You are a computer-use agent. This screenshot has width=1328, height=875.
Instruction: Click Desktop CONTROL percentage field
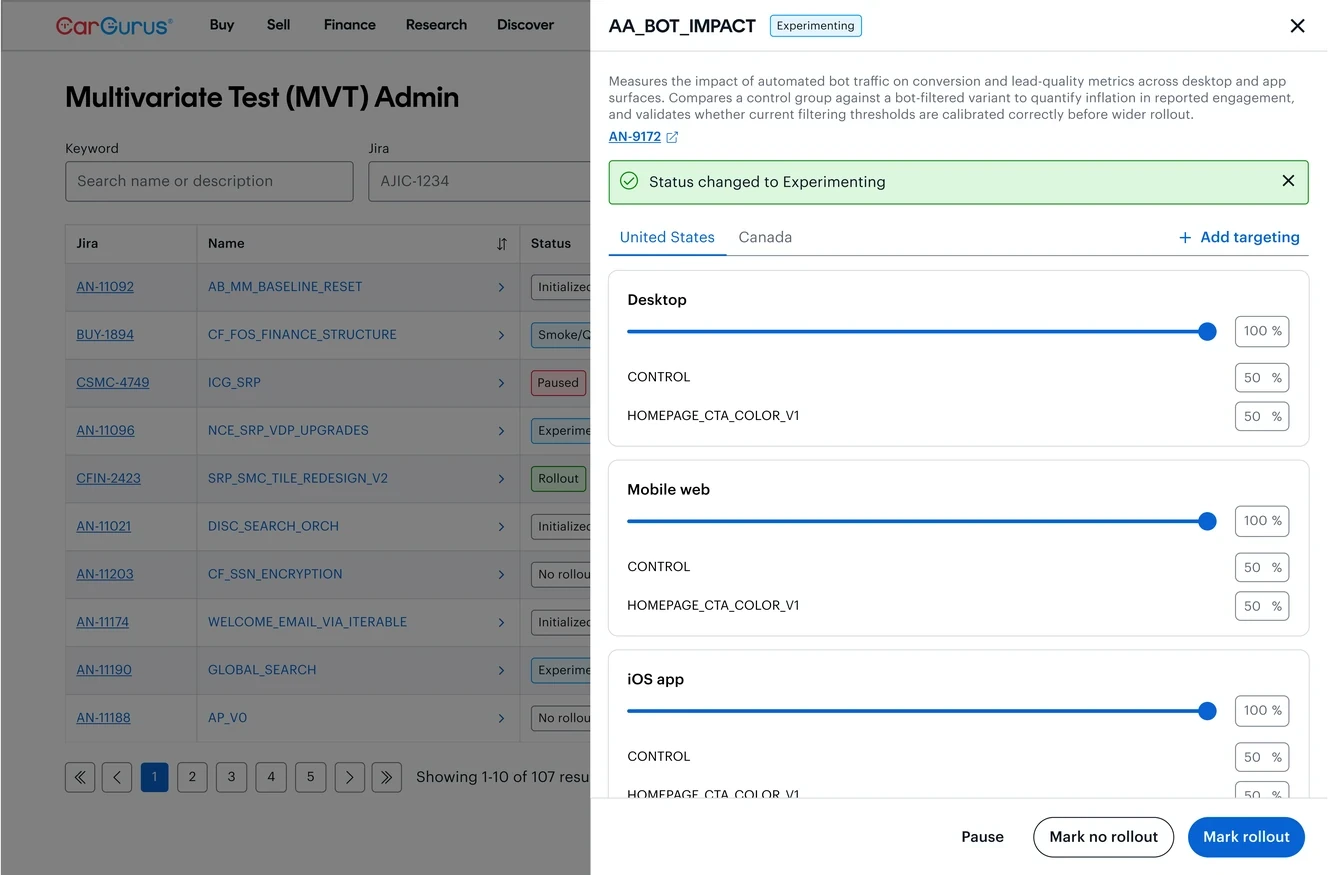pyautogui.click(x=1262, y=378)
